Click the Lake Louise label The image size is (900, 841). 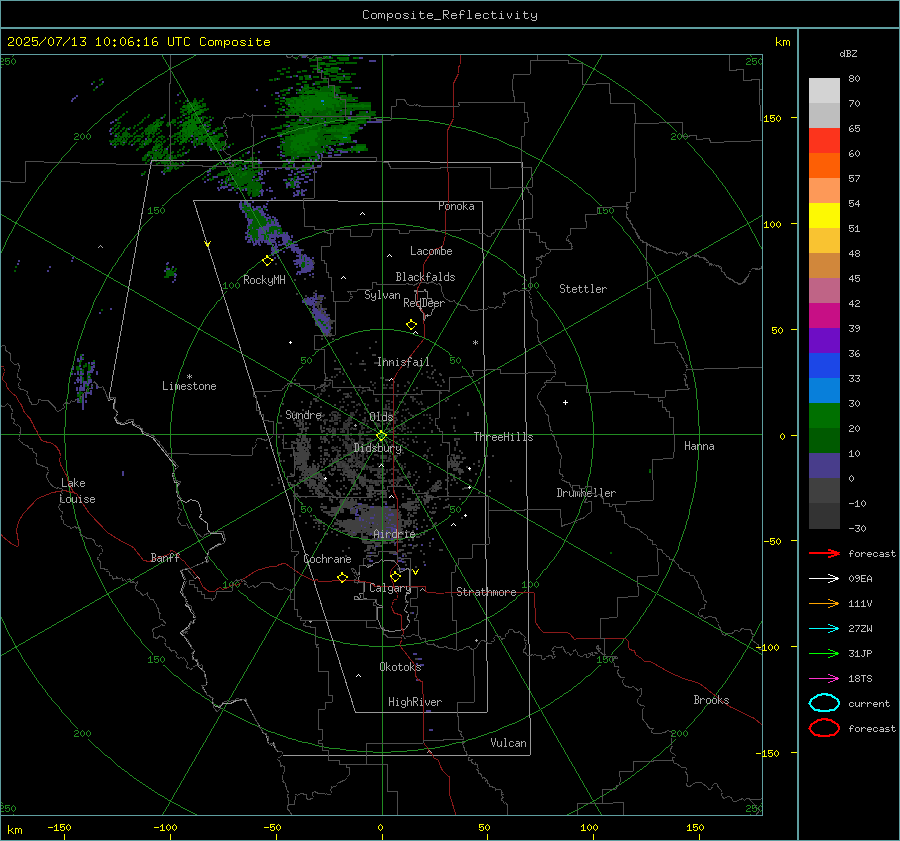click(x=77, y=491)
